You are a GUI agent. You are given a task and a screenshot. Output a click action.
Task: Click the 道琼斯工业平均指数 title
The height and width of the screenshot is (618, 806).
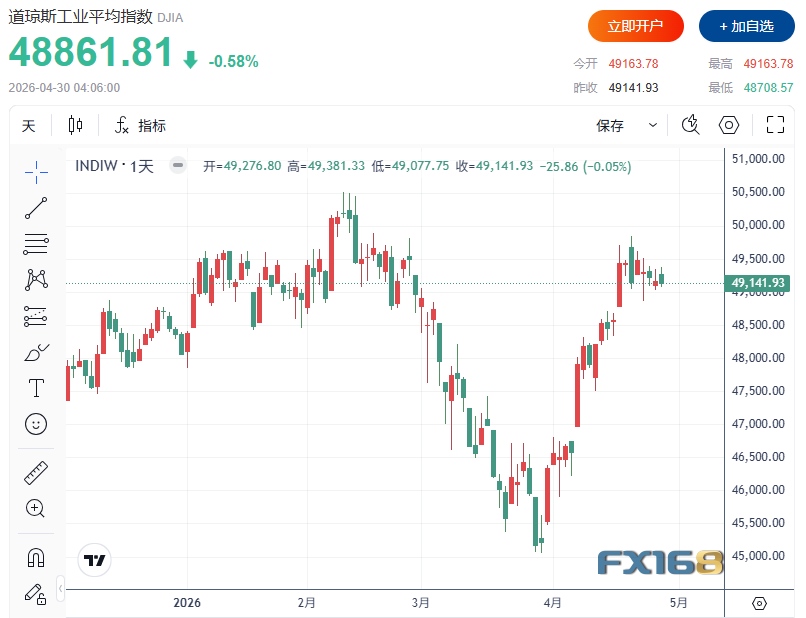click(81, 17)
